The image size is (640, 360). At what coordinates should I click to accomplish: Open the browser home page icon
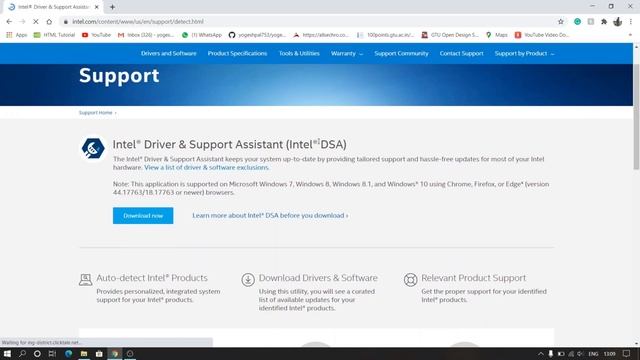tap(49, 22)
